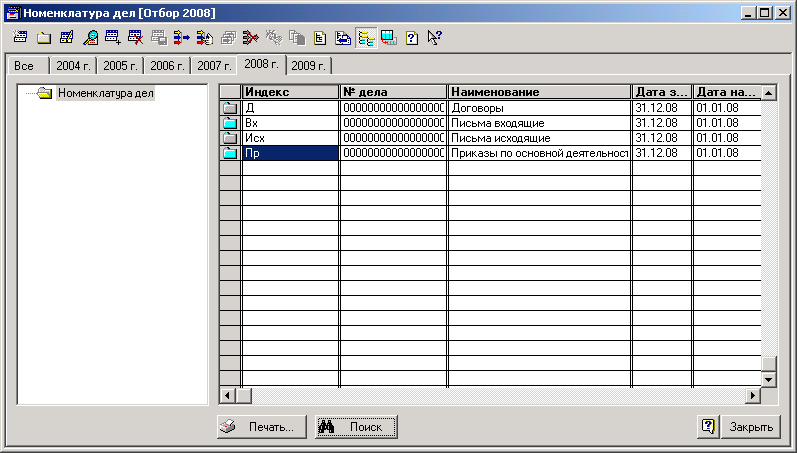797x453 pixels.
Task: Click 01.01.08 date in the Пр row
Action: point(727,153)
